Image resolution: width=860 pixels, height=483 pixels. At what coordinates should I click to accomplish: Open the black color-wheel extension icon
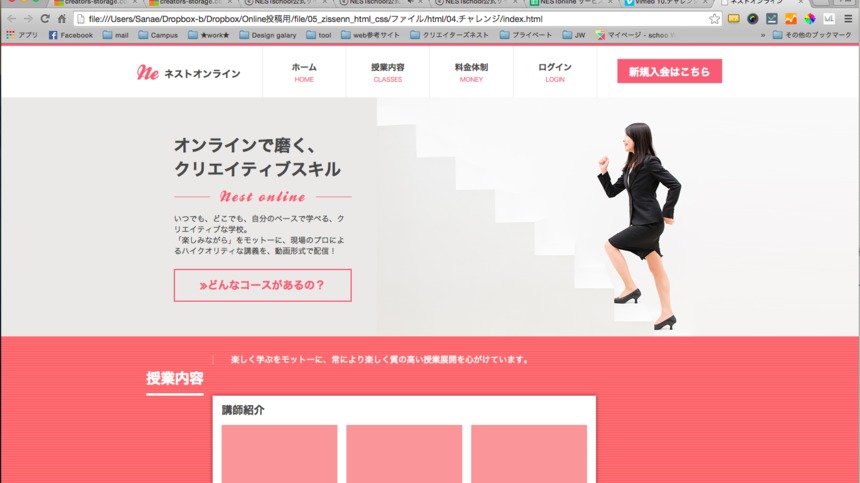(752, 19)
